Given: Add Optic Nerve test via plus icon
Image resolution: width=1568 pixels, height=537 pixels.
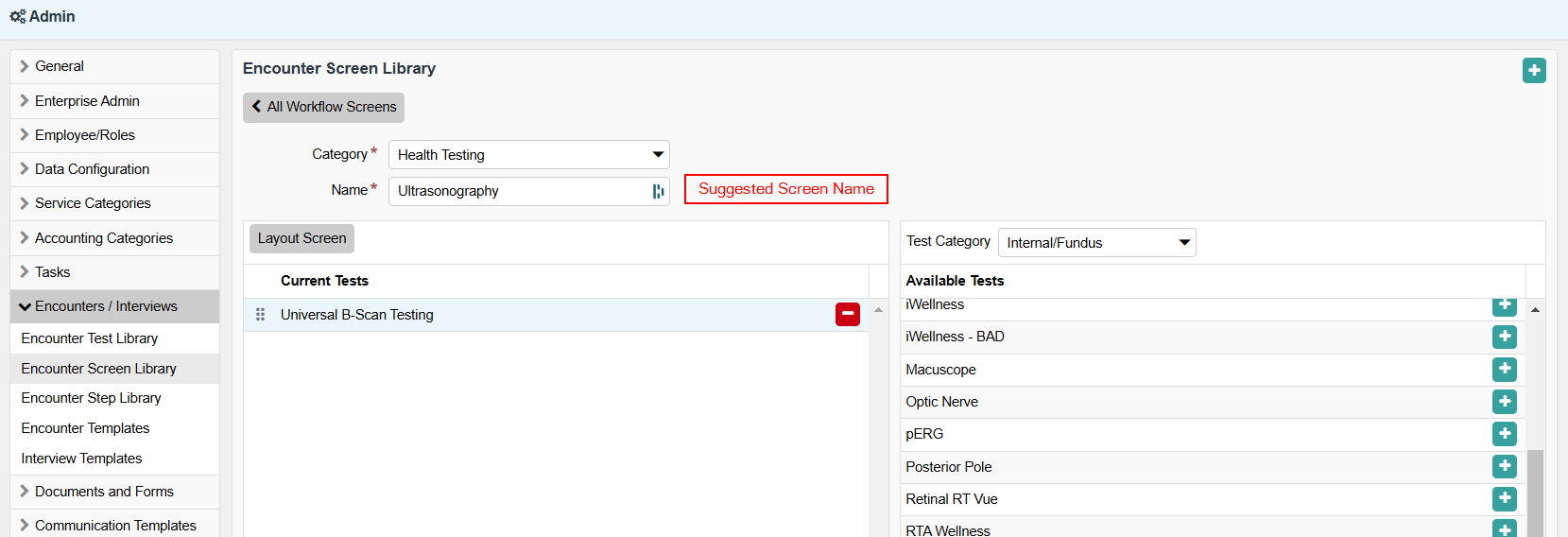Looking at the screenshot, I should tap(1504, 402).
